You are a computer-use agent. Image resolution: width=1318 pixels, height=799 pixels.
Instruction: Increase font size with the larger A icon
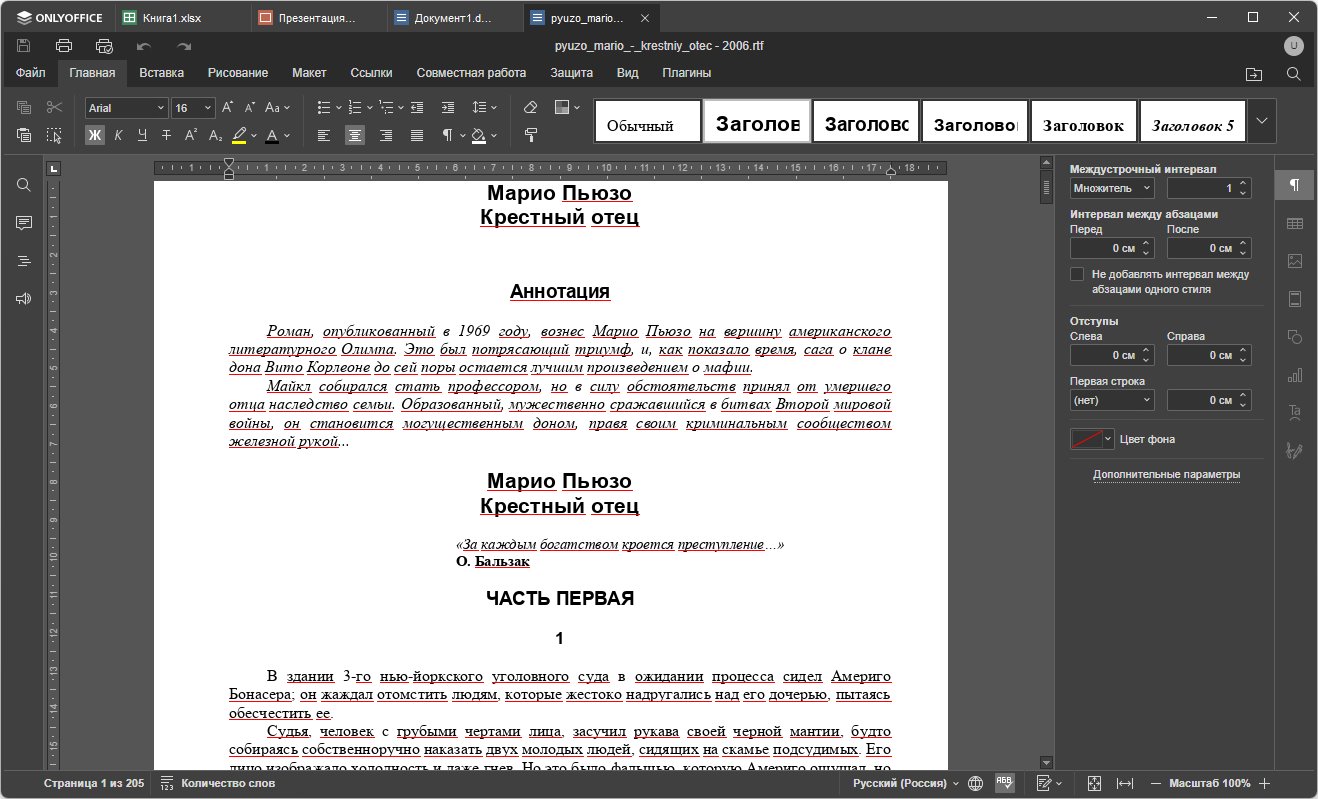(227, 107)
